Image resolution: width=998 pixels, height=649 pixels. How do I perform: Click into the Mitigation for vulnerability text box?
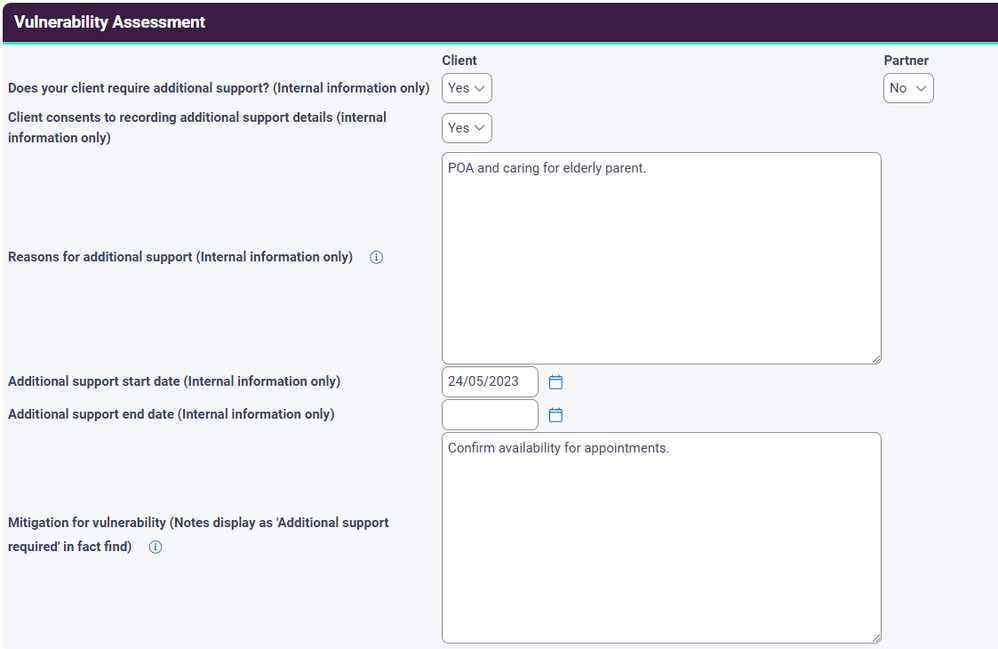pos(661,538)
